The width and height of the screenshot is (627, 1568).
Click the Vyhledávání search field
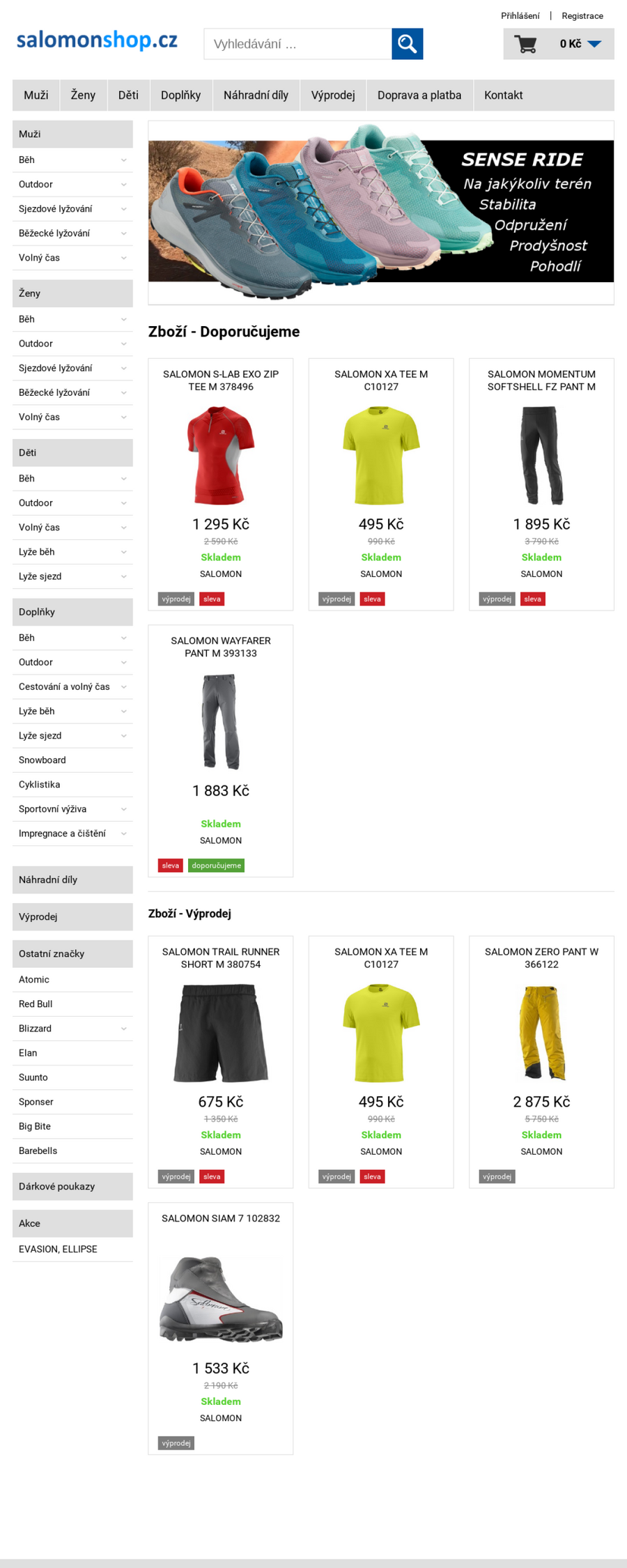point(297,44)
